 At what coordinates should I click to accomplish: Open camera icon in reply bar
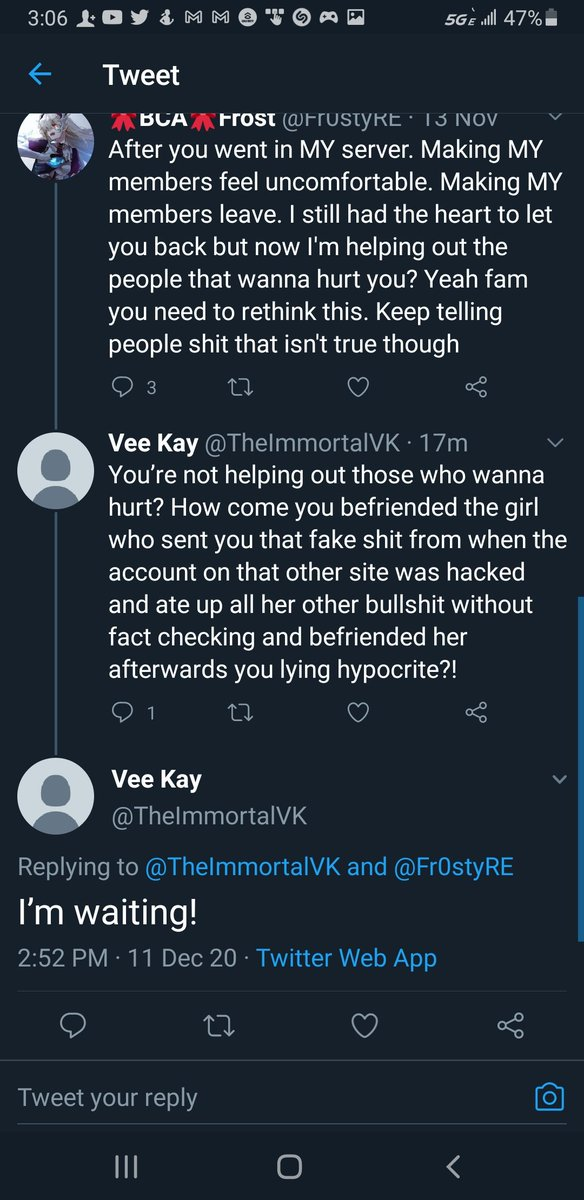[x=549, y=1097]
